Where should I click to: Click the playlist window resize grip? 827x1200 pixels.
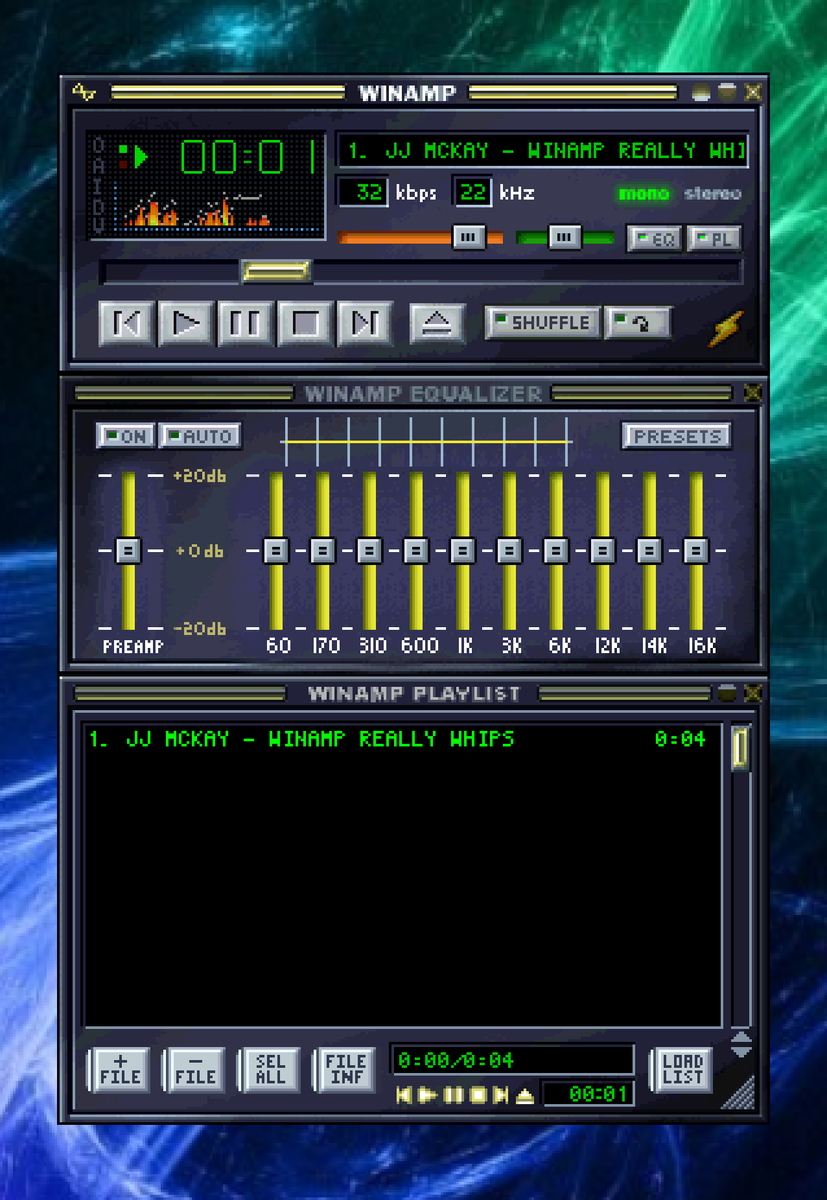[x=740, y=1093]
